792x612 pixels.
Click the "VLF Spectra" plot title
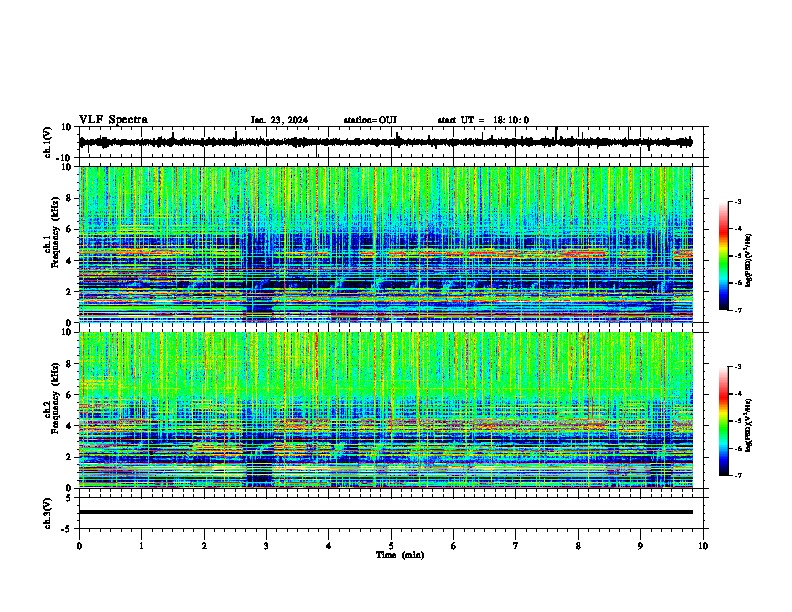pos(113,120)
